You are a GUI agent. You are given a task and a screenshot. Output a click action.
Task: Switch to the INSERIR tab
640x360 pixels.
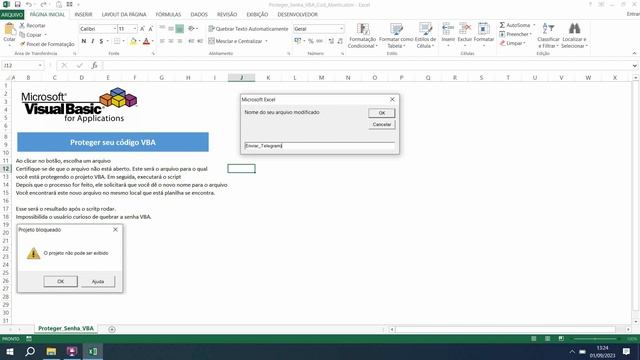83,15
